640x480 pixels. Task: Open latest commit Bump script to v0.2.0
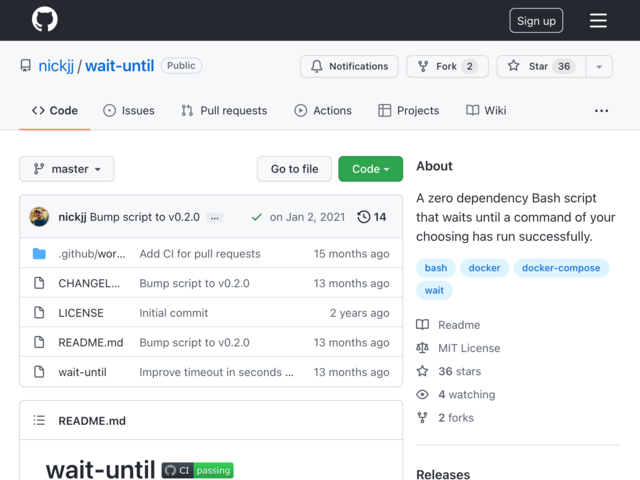pos(145,217)
